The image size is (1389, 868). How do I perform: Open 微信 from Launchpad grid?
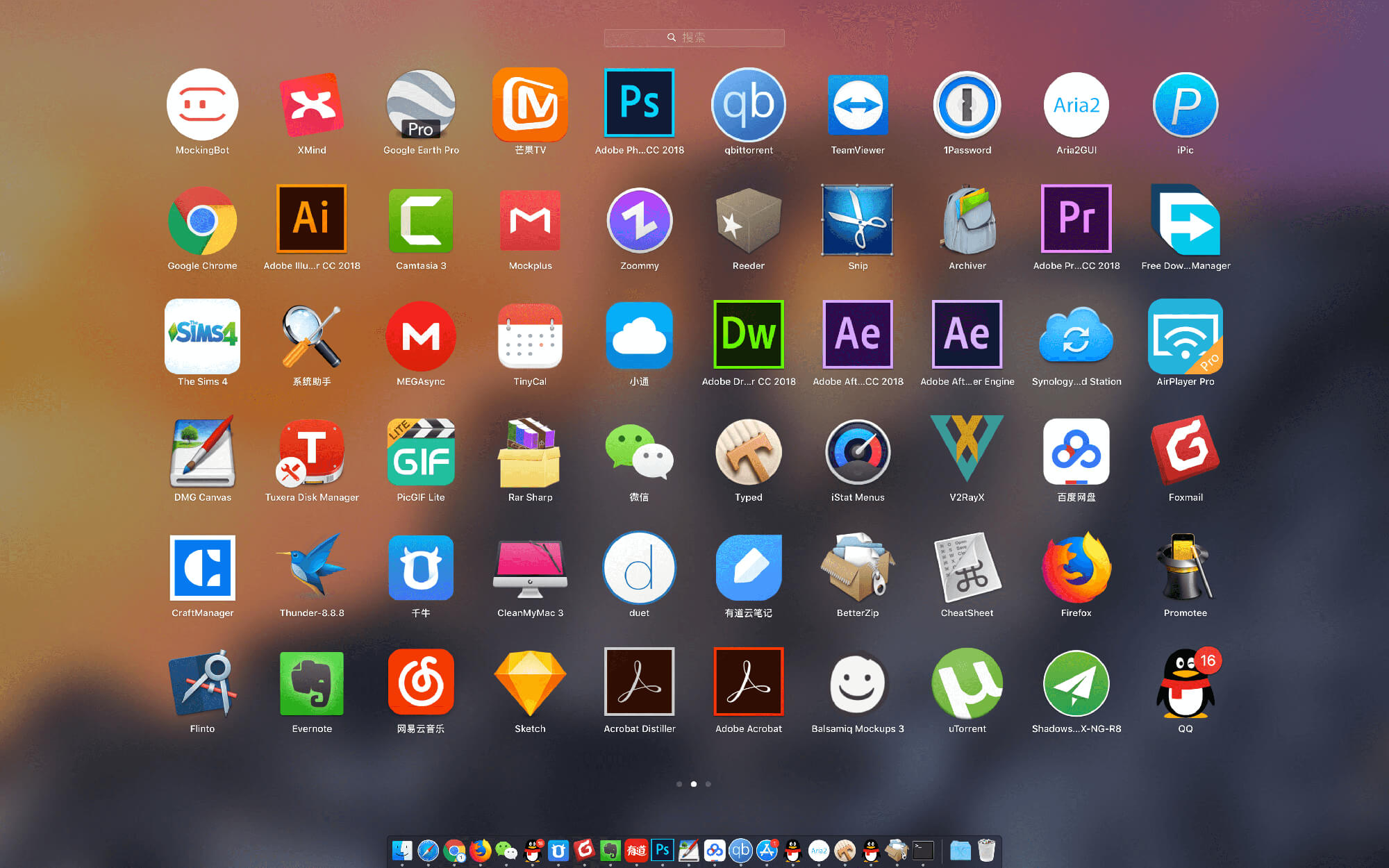[639, 452]
